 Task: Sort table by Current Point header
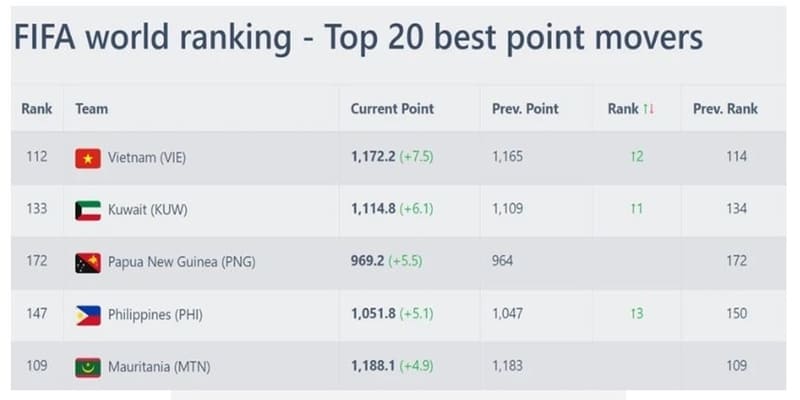(x=392, y=109)
